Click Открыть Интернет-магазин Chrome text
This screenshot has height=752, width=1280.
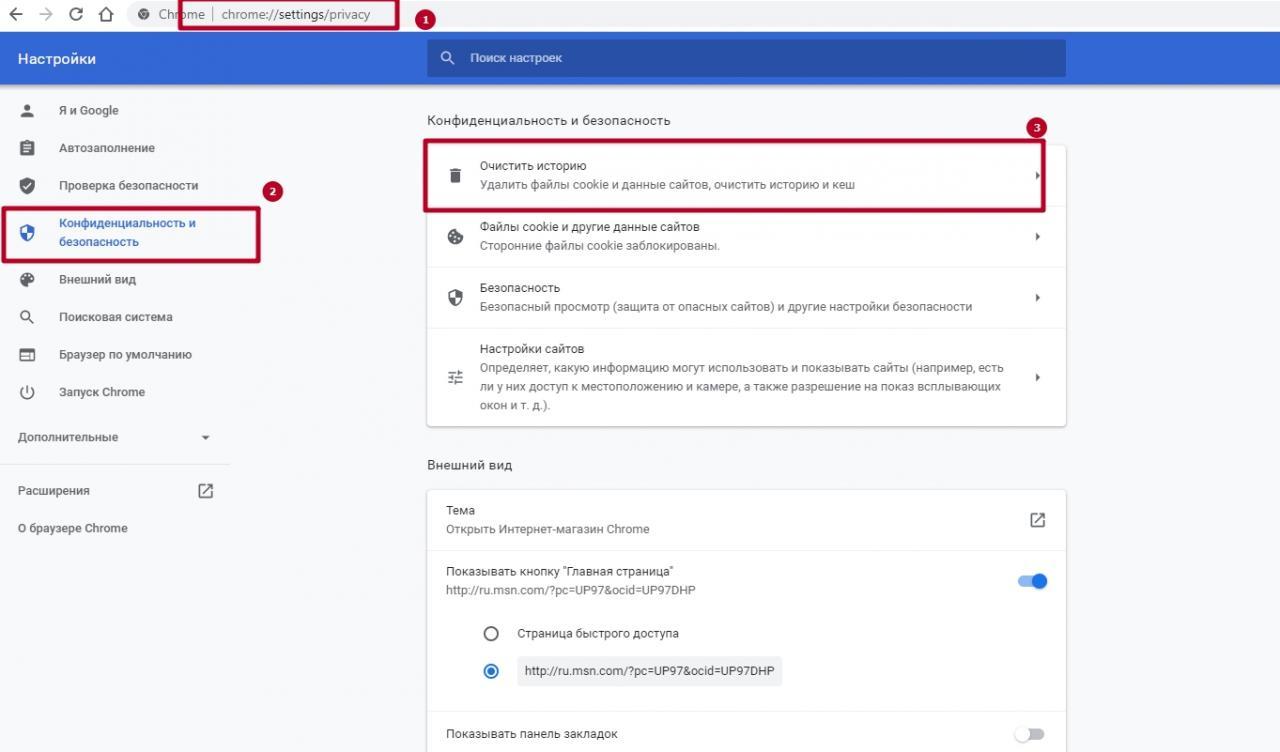547,529
